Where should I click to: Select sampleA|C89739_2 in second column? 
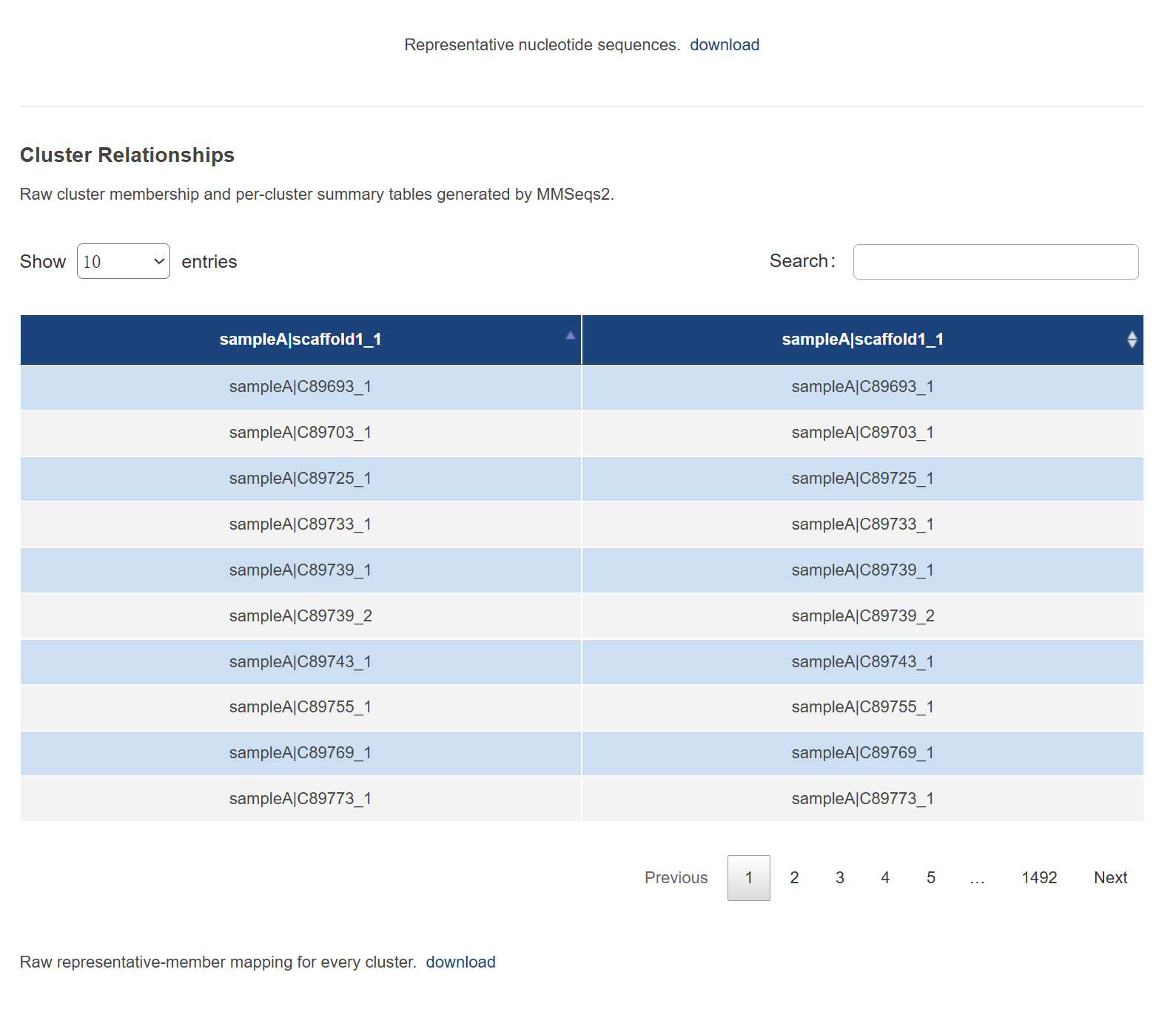click(863, 616)
